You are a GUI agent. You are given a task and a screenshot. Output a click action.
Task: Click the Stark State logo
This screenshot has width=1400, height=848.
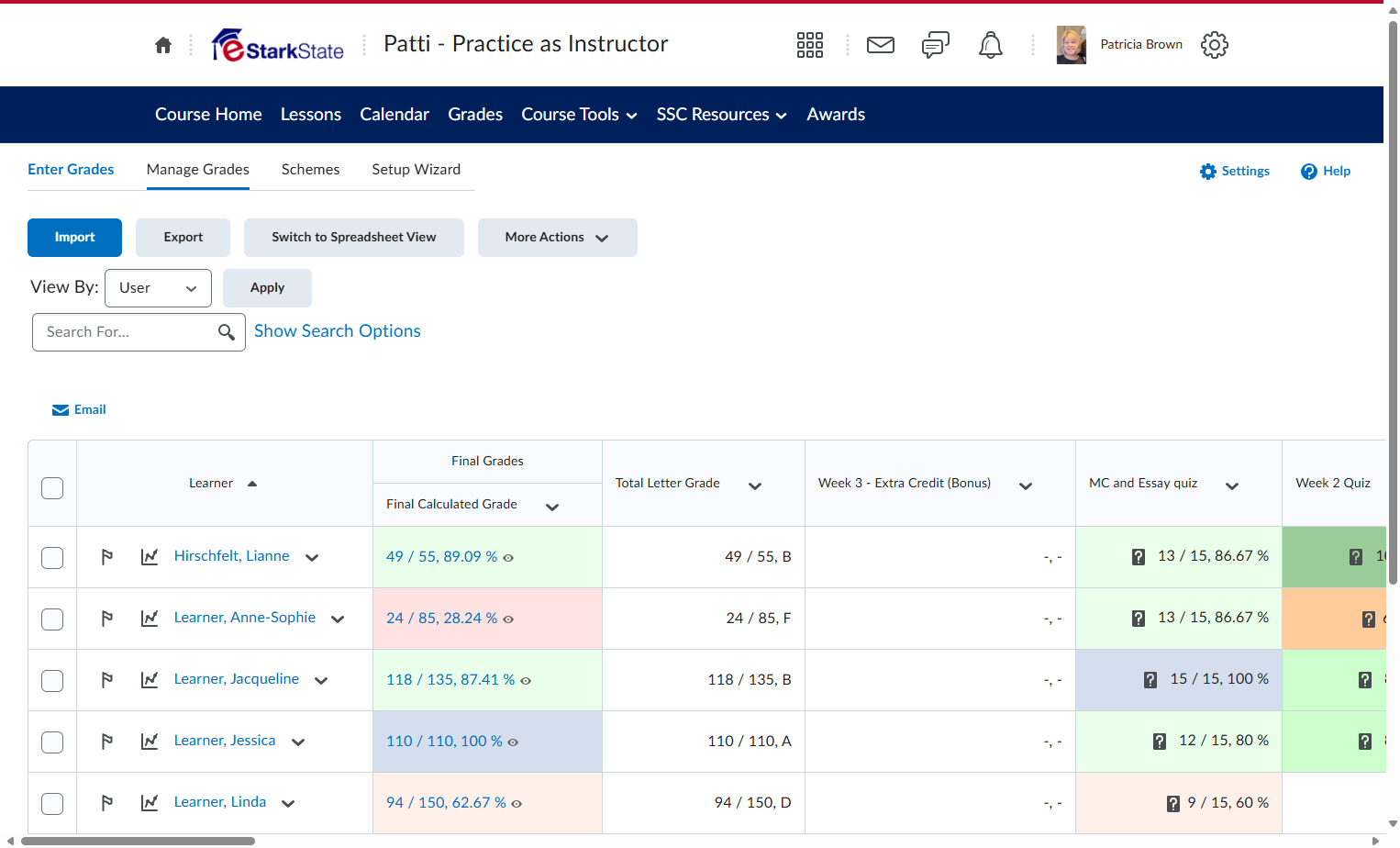coord(278,45)
